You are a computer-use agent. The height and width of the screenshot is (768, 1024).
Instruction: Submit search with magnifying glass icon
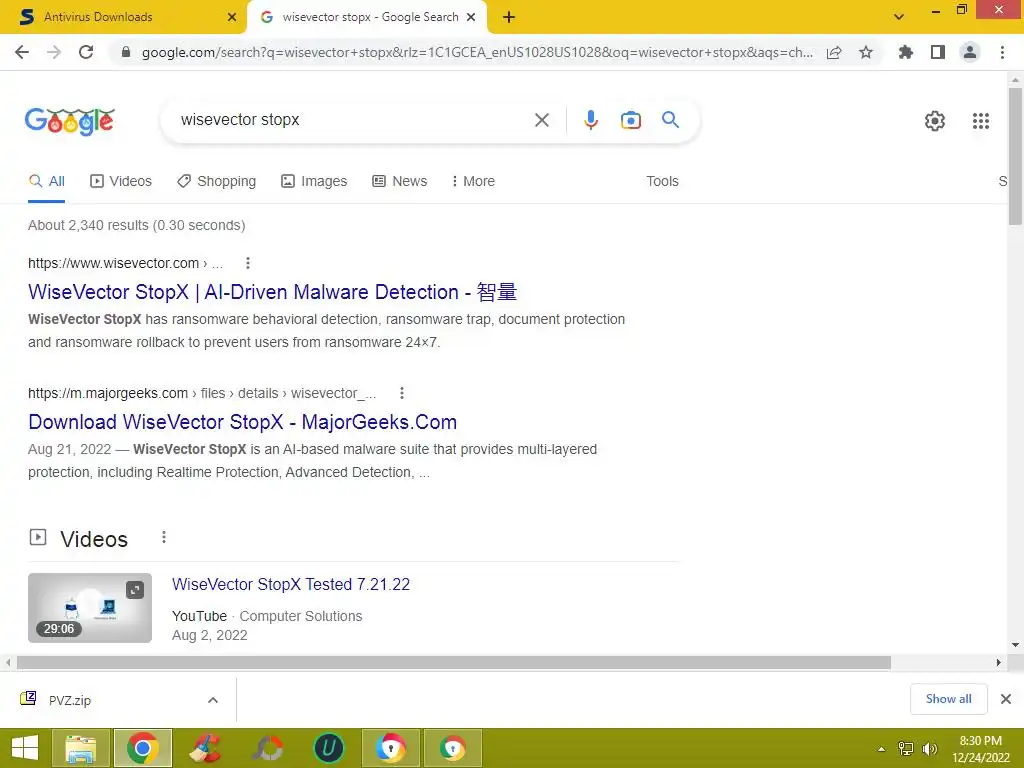pyautogui.click(x=670, y=120)
